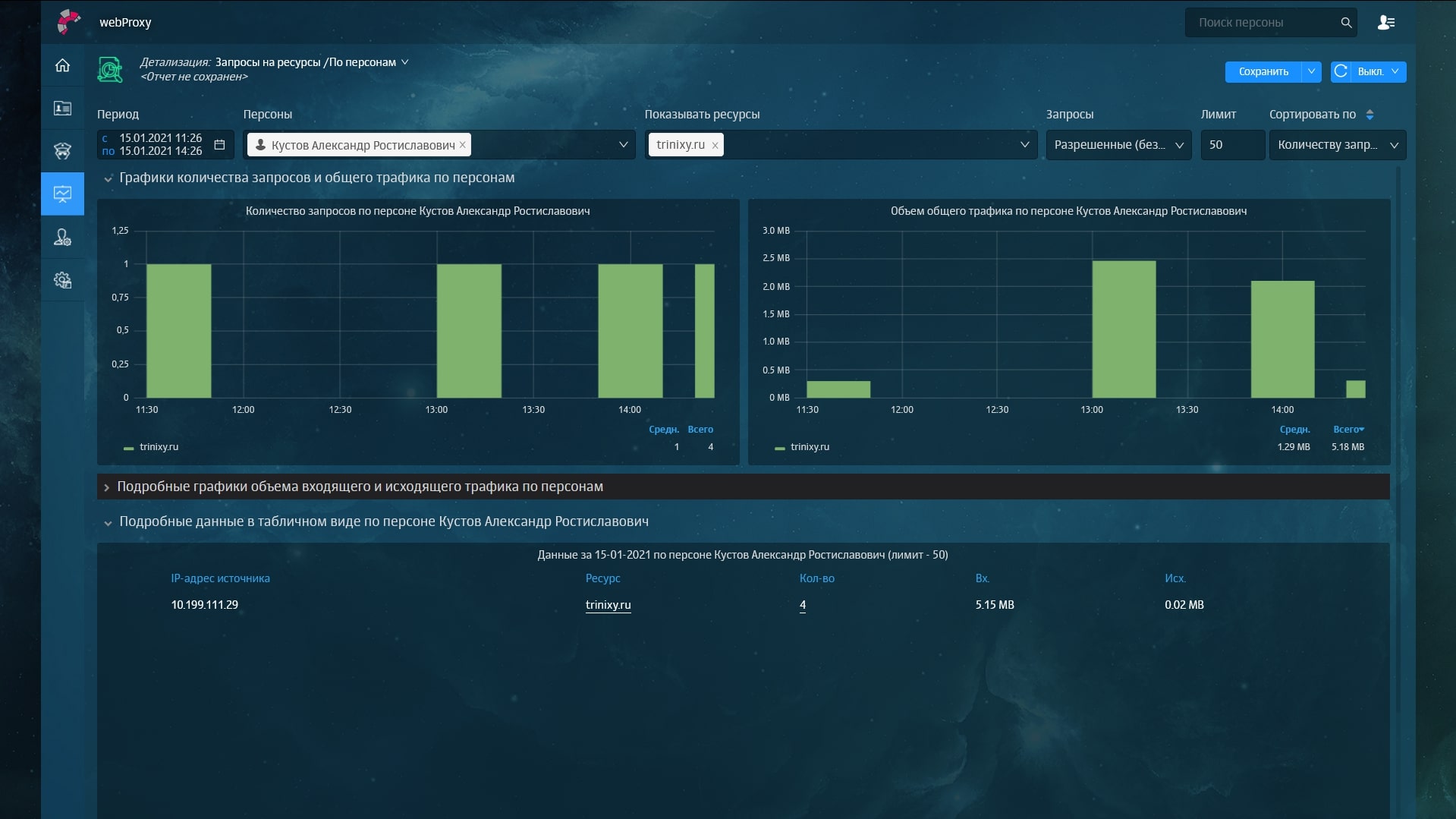The height and width of the screenshot is (819, 1456).
Task: Open the user account menu icon
Action: [1385, 23]
